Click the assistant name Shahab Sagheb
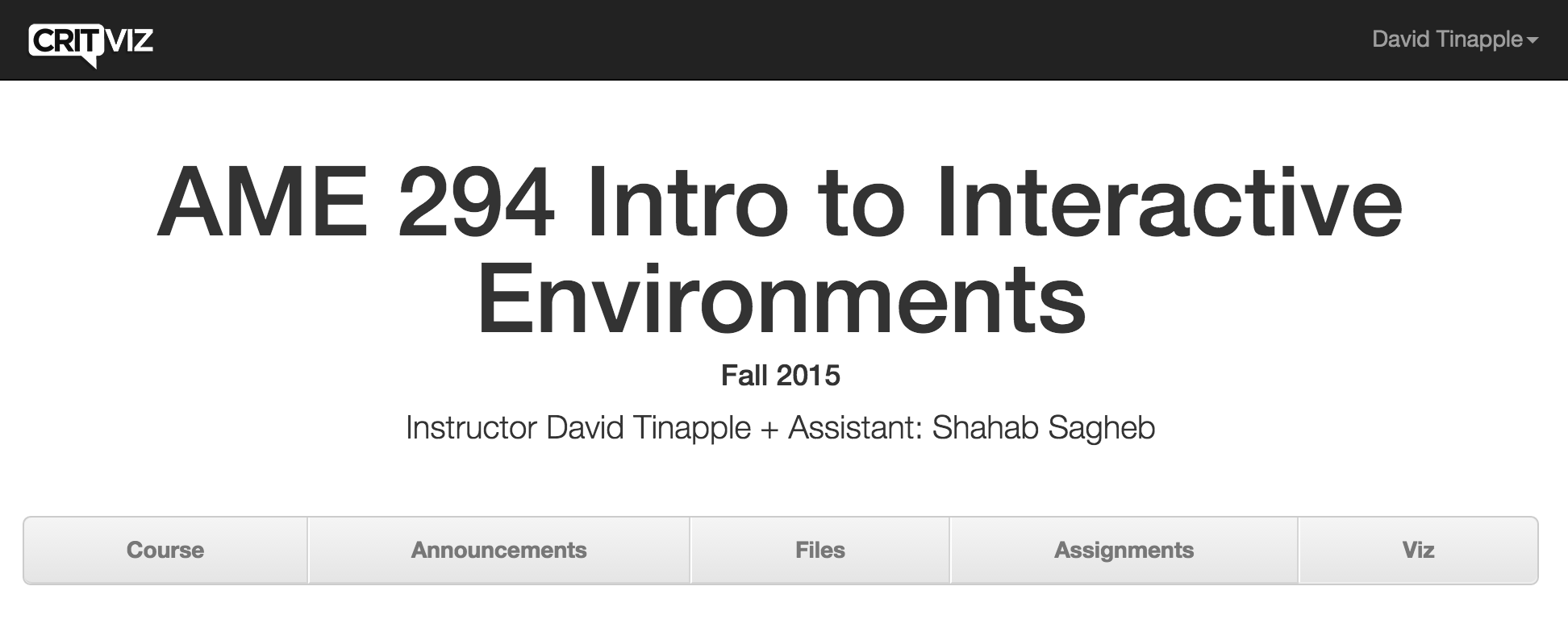Image resolution: width=1568 pixels, height=632 pixels. click(1044, 427)
